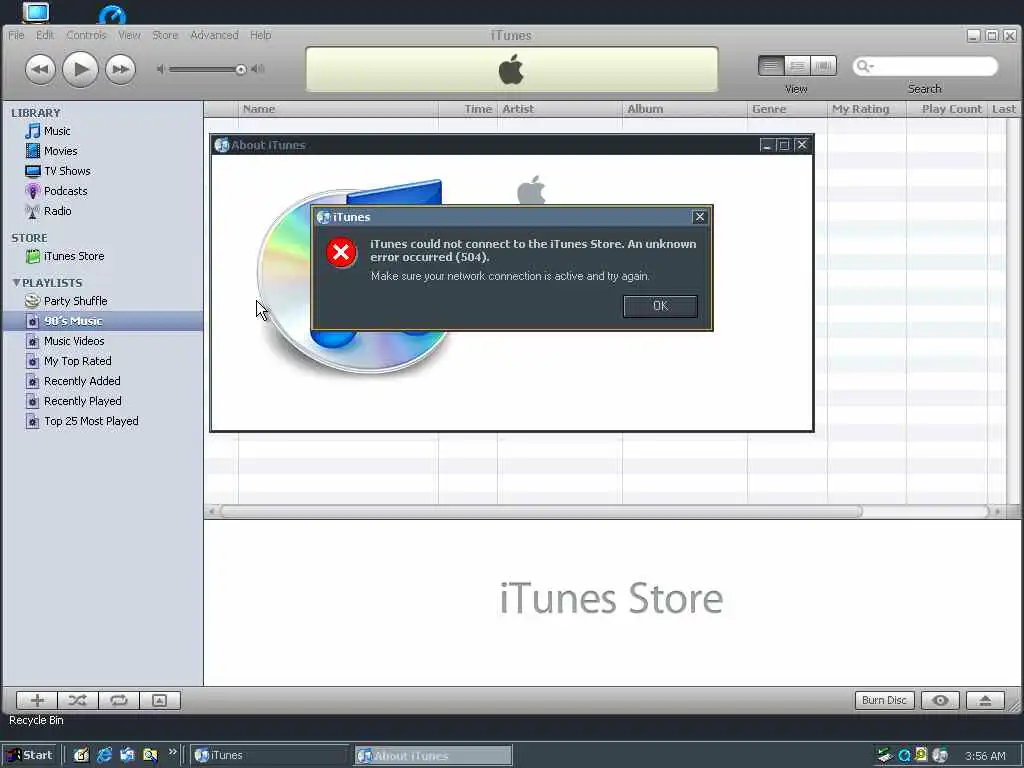Expand the quick launch chevron
Screen dimensions: 1024x768
172,752
